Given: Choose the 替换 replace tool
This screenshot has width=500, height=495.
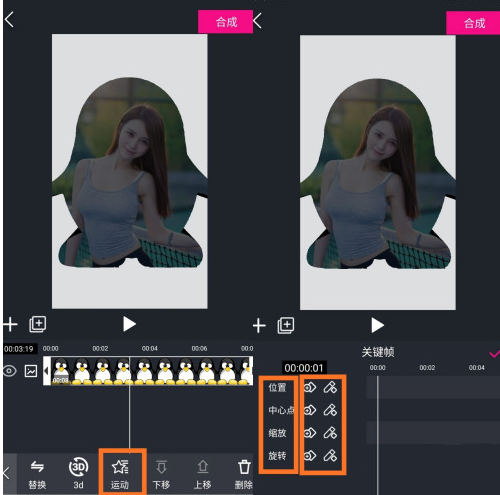Looking at the screenshot, I should tap(37, 474).
